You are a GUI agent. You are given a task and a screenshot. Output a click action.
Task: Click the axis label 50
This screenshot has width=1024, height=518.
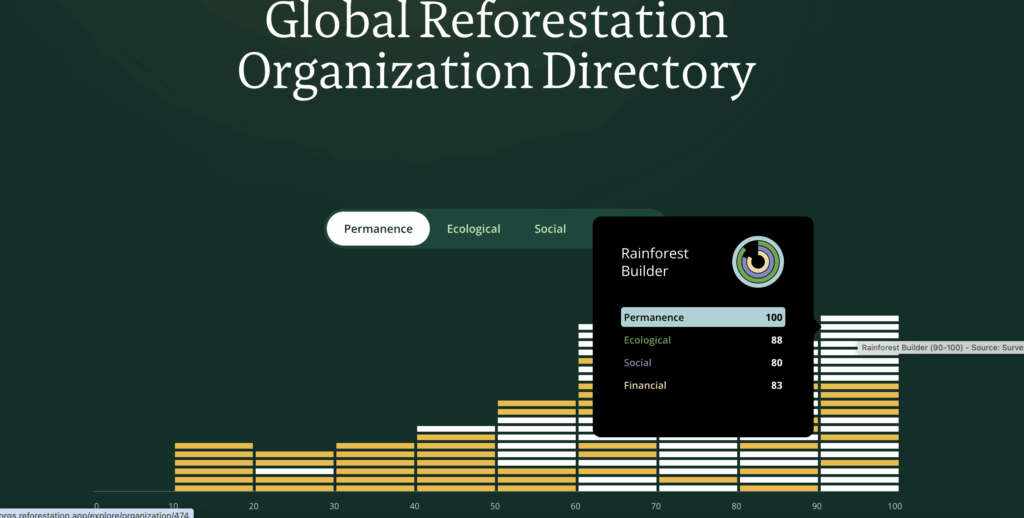pos(496,506)
